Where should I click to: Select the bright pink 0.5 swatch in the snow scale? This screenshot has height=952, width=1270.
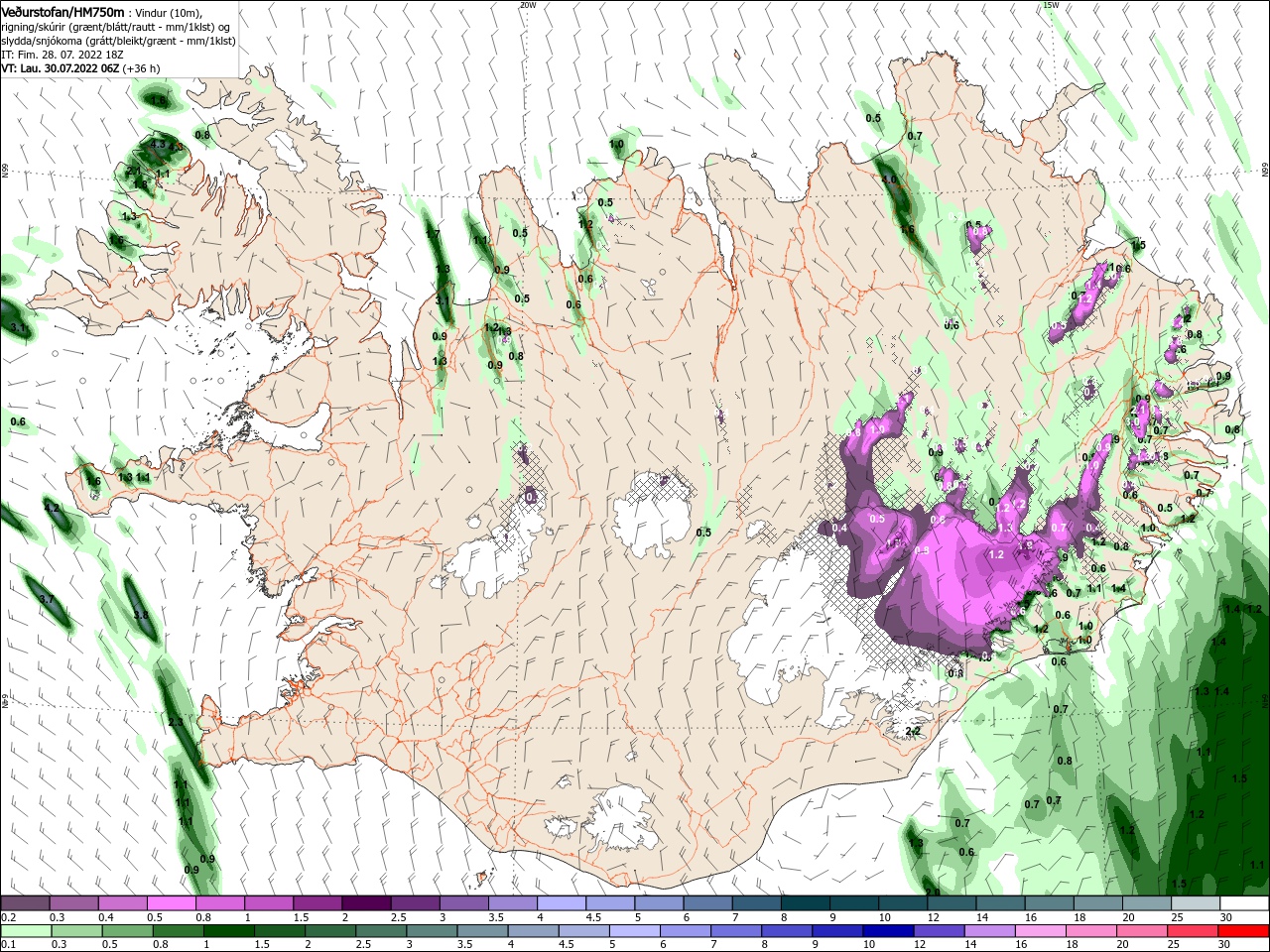171,903
